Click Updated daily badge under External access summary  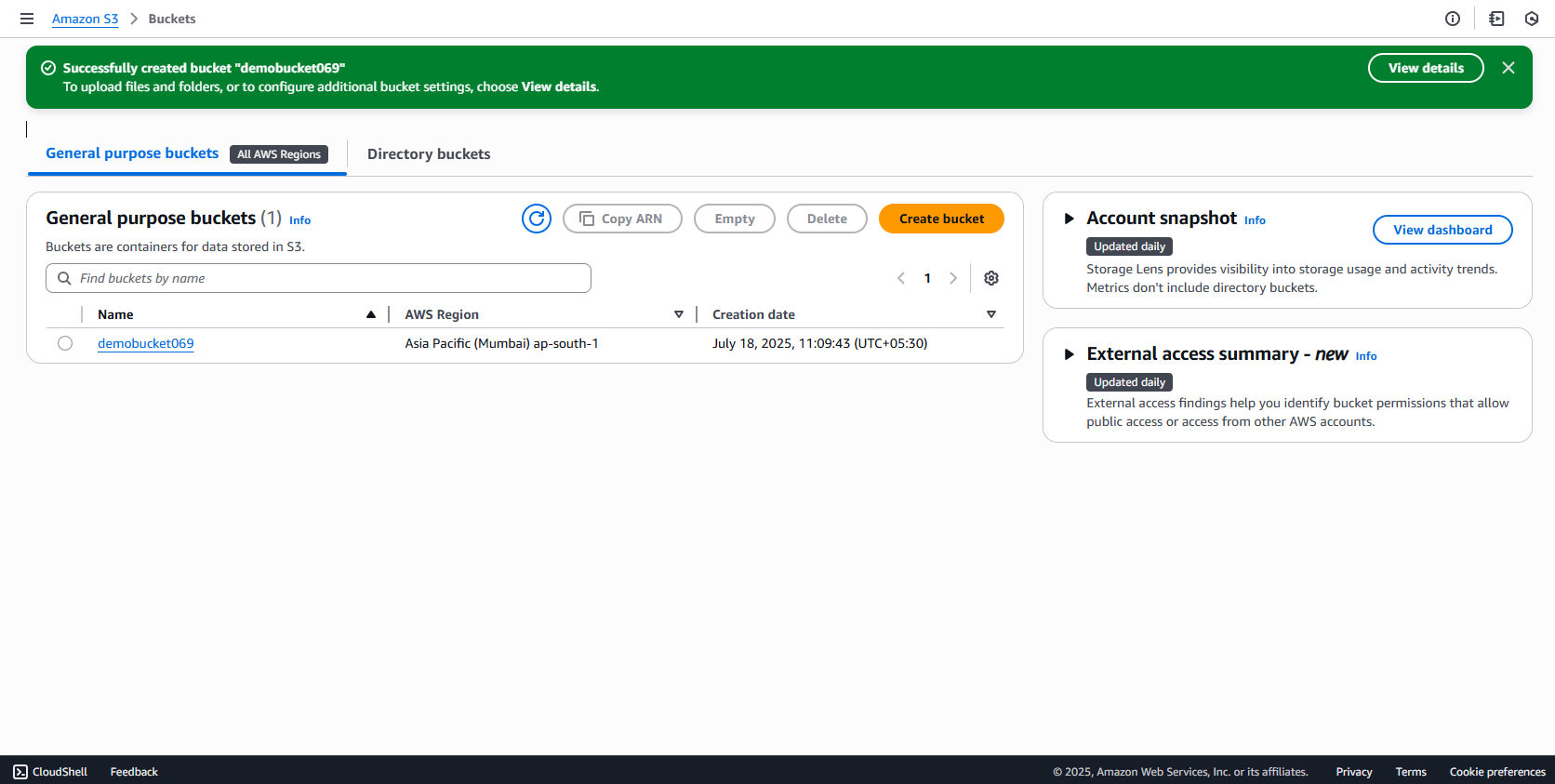point(1129,382)
